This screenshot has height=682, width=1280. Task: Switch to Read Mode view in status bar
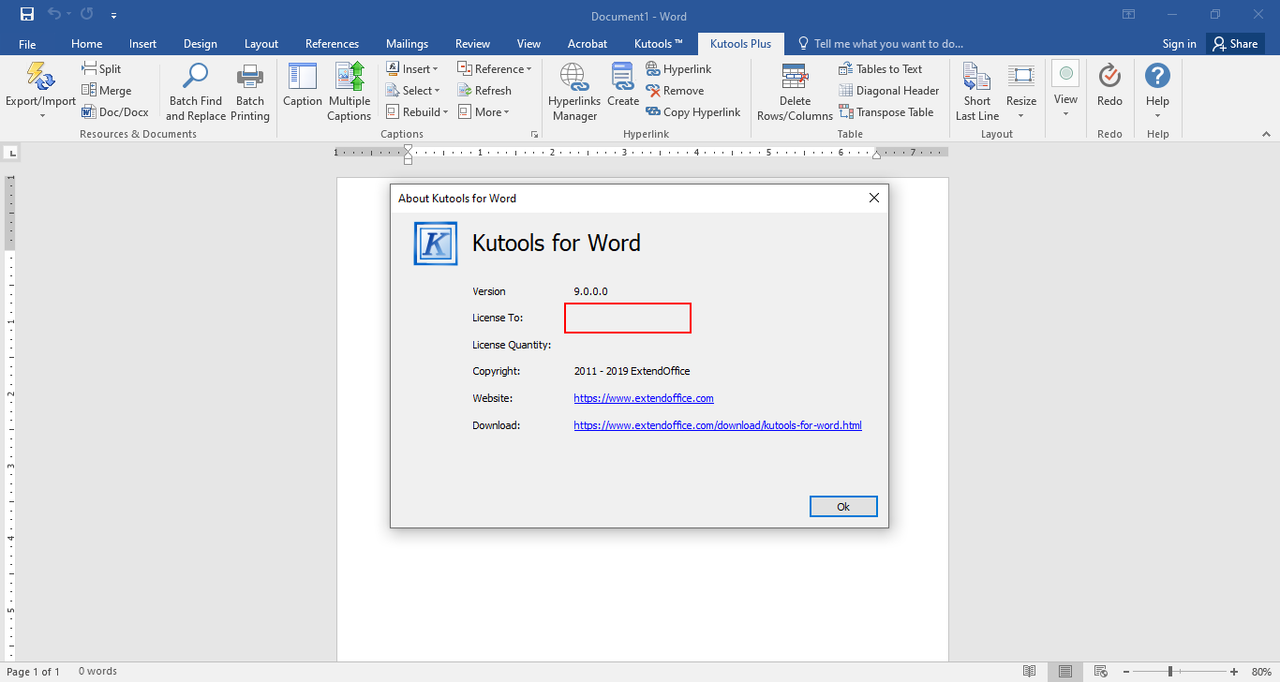point(1030,672)
